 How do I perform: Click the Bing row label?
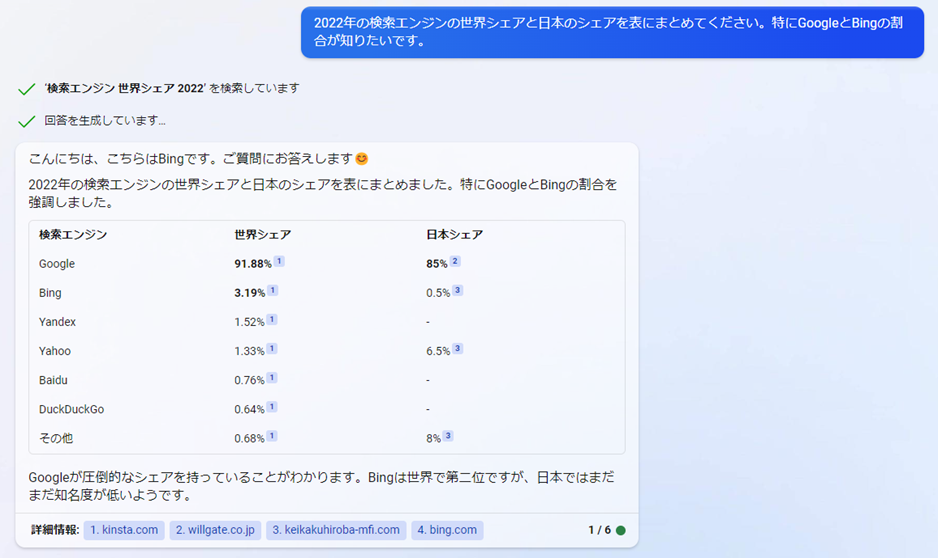click(x=50, y=293)
